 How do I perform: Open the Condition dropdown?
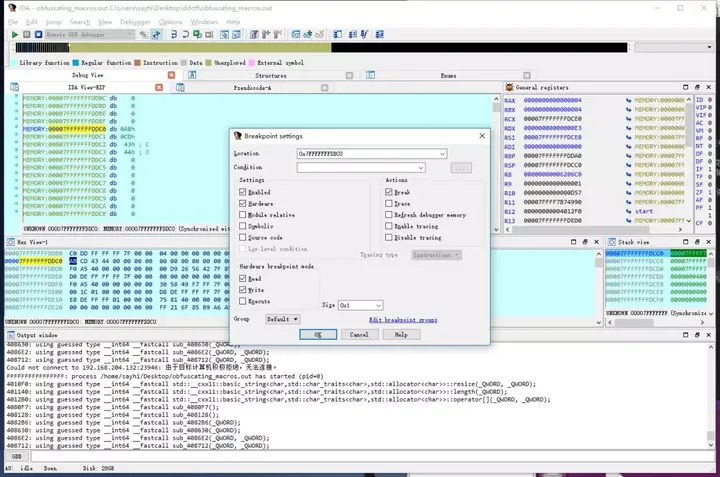420,168
